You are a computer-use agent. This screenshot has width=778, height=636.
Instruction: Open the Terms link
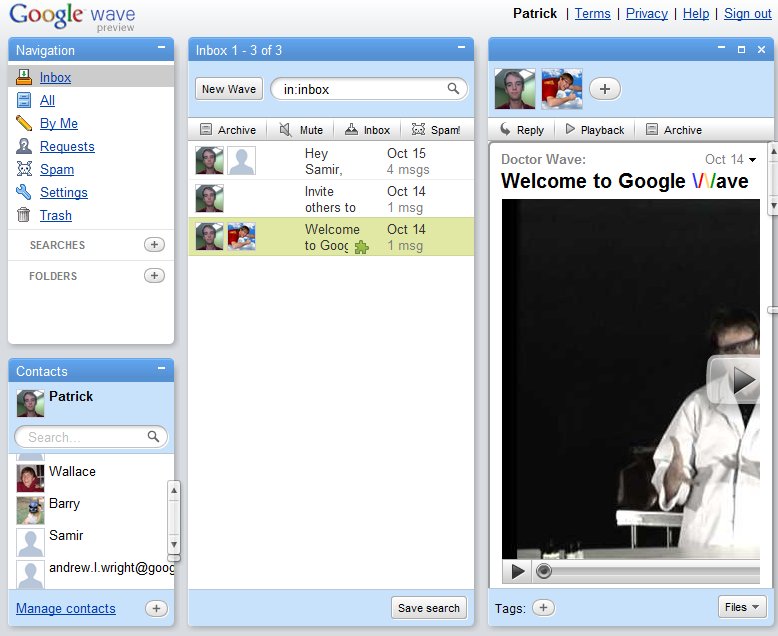592,13
